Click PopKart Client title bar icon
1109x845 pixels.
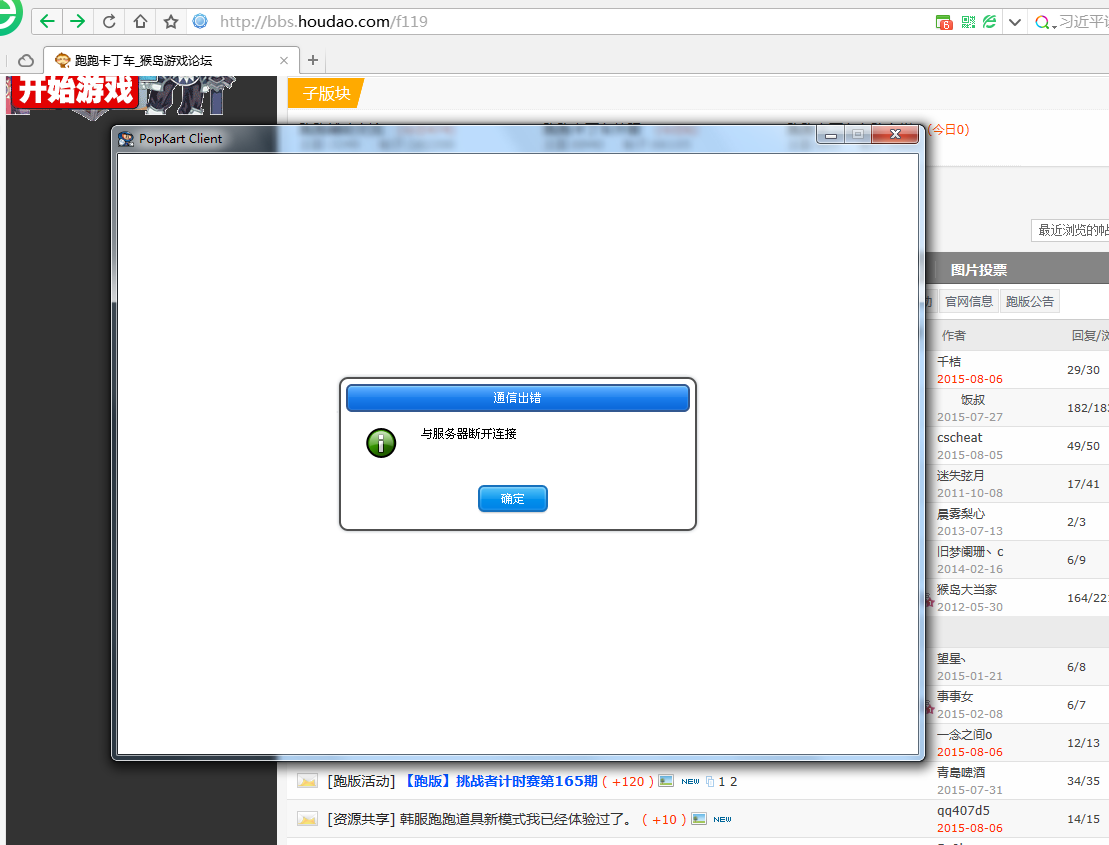coord(126,139)
